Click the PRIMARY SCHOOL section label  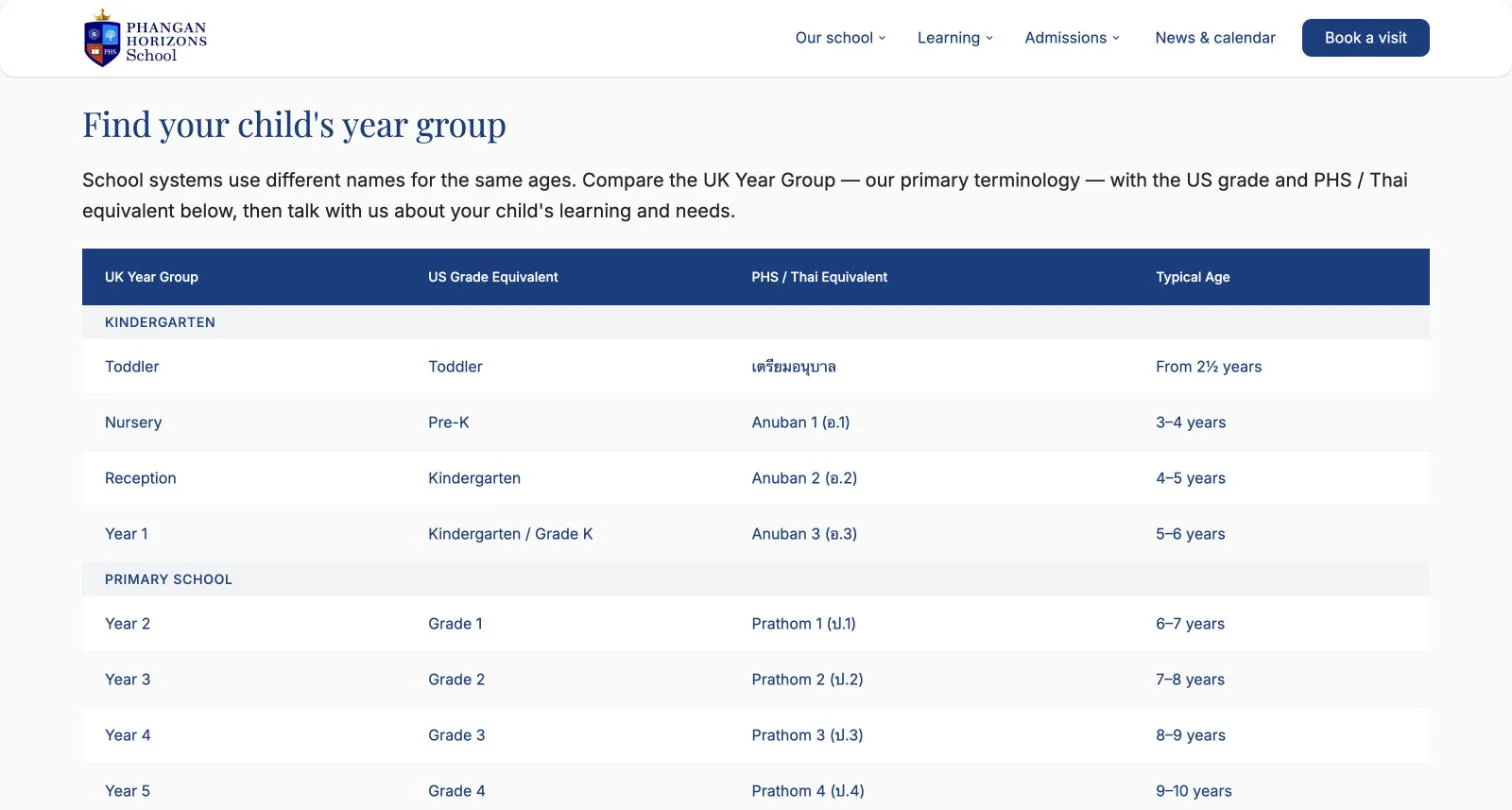168,579
